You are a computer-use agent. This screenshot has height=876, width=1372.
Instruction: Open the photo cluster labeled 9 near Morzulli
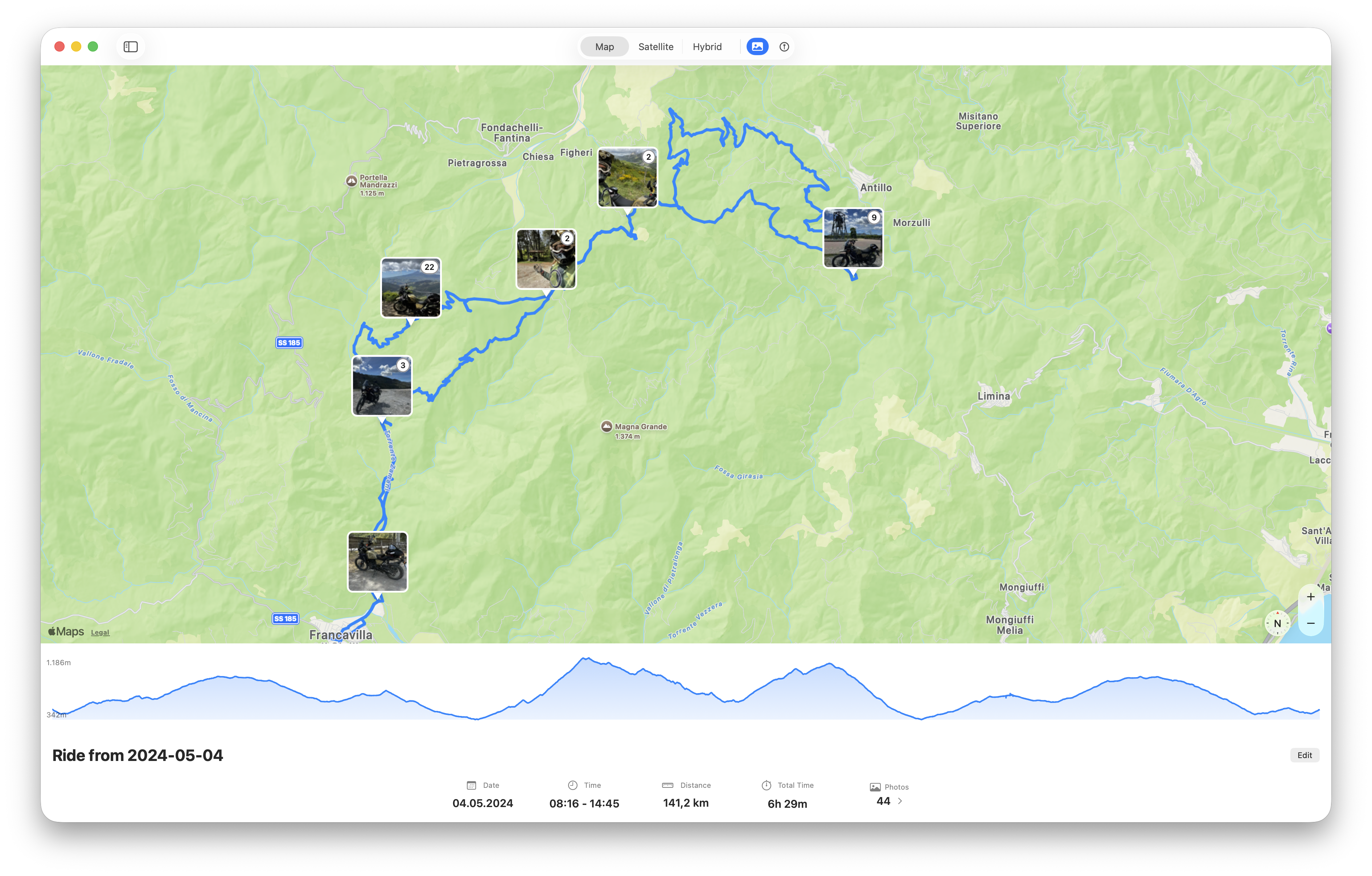(x=853, y=238)
